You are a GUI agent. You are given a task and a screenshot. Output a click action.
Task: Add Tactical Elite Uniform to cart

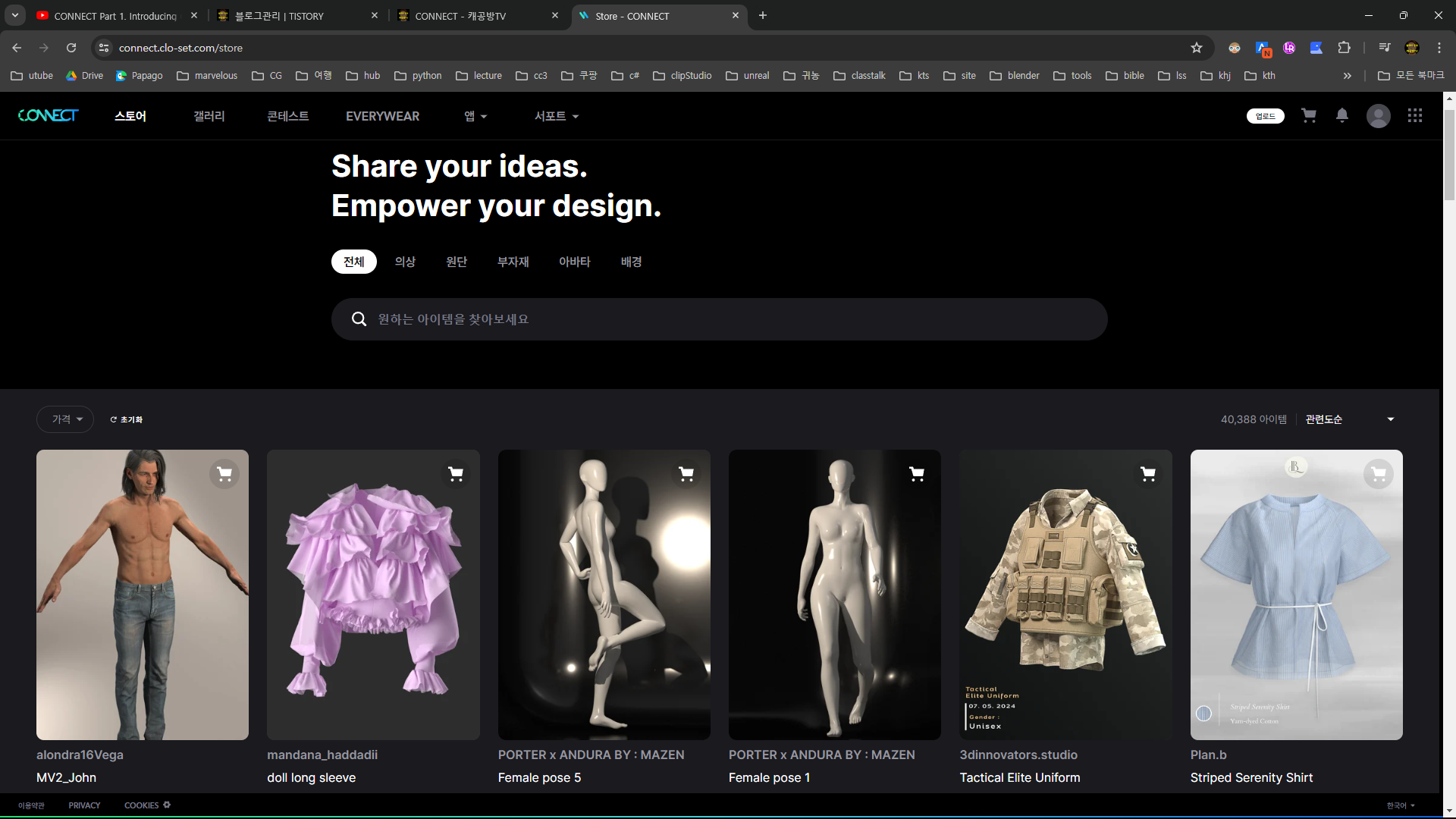1148,474
